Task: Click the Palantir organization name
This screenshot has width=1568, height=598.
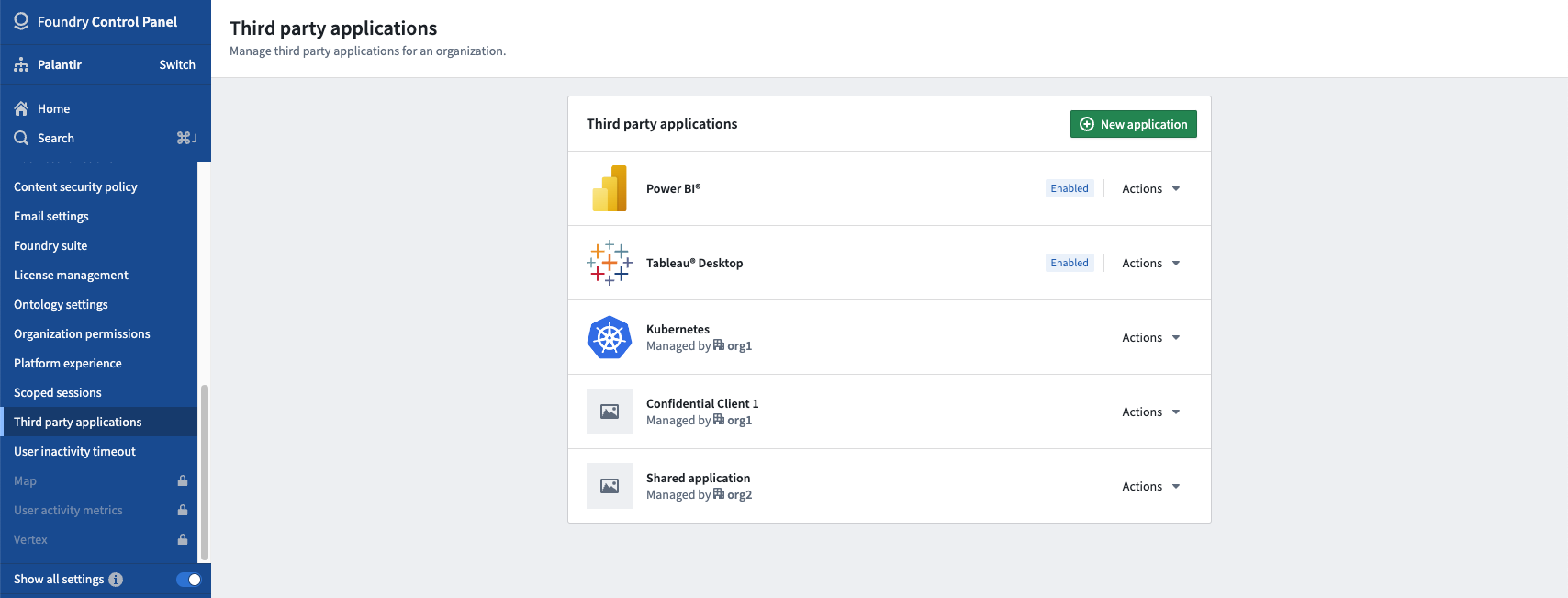Action: 60,64
